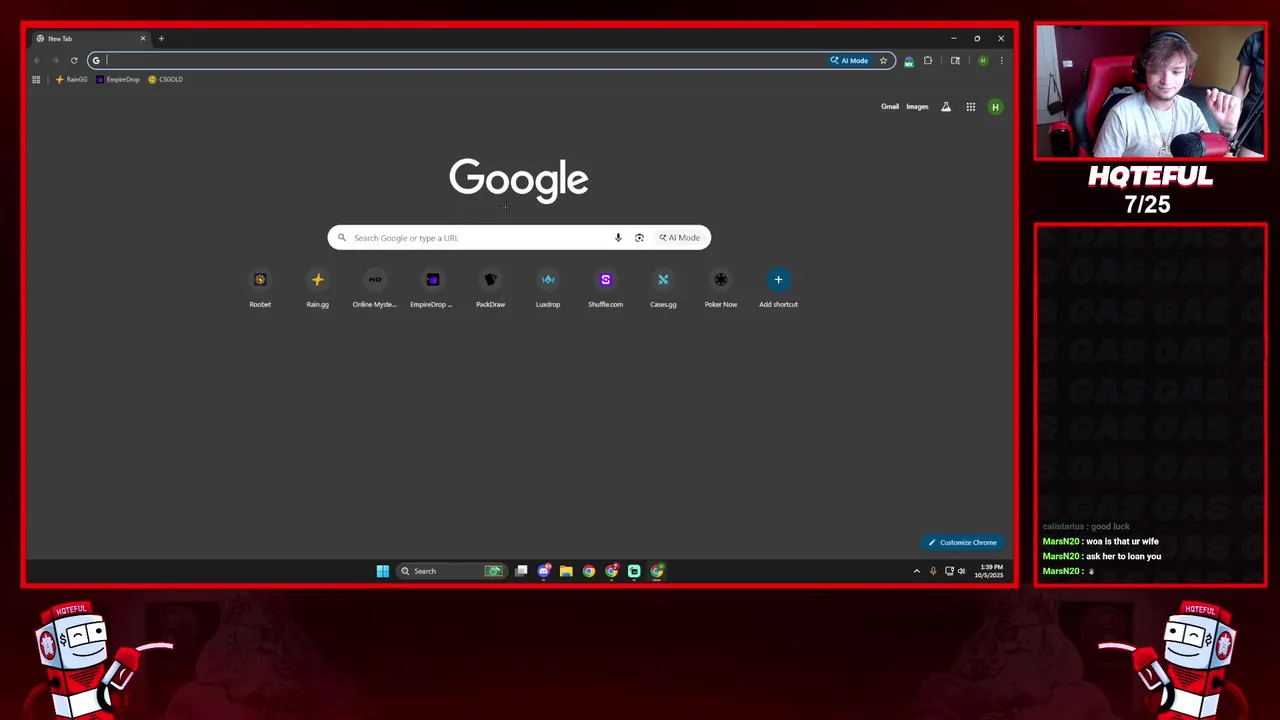The image size is (1280, 720).
Task: Open the Google account avatar on the page
Action: tap(995, 107)
